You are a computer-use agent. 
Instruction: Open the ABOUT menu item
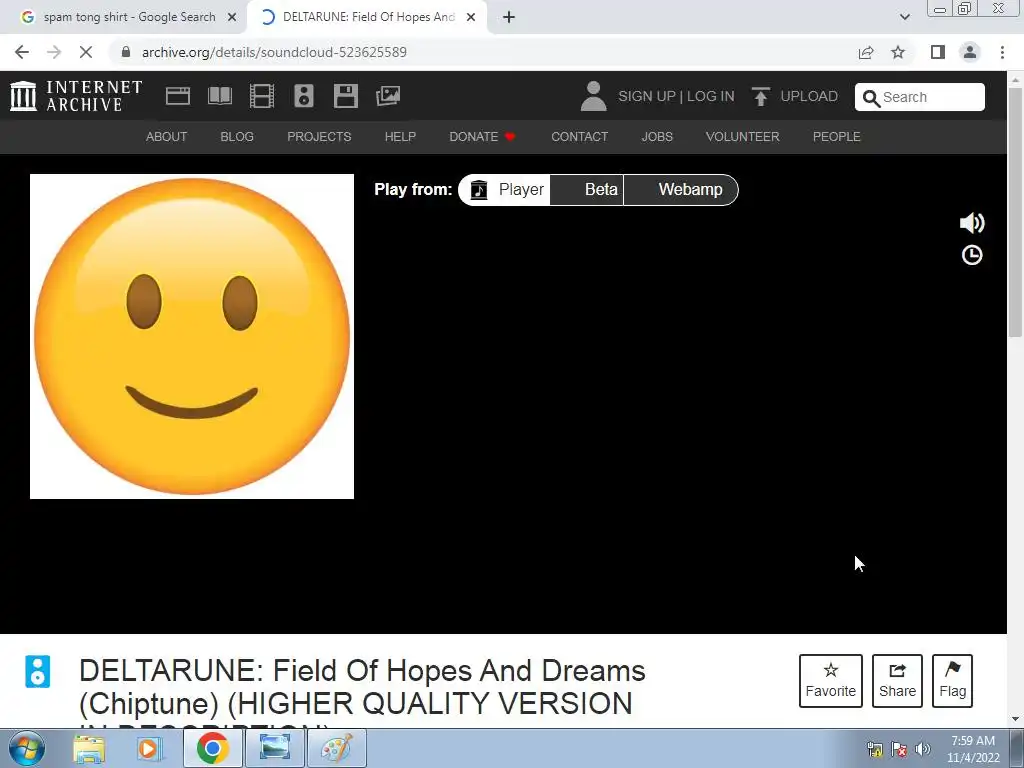pyautogui.click(x=167, y=136)
